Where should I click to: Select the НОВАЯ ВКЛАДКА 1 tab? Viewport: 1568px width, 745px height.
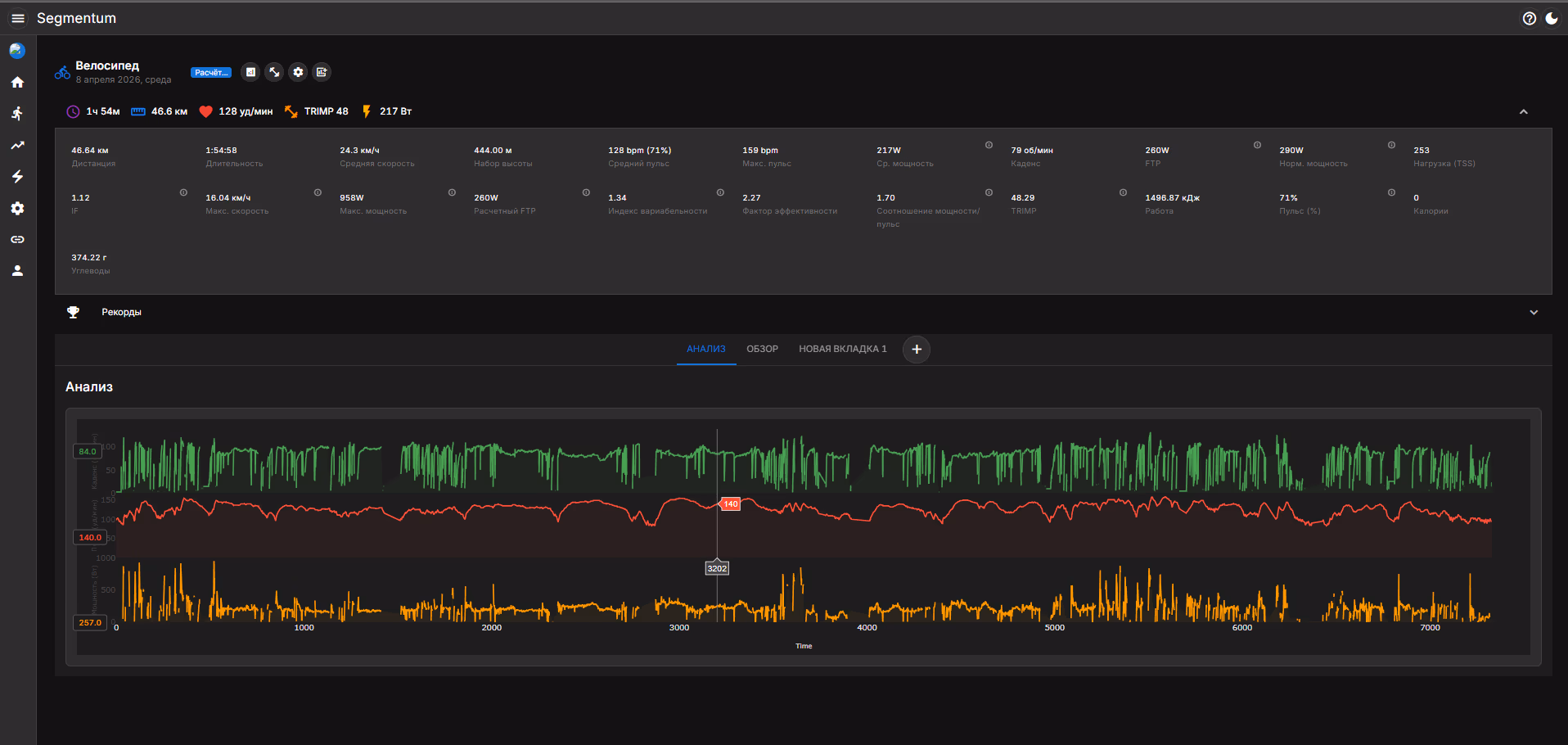click(x=842, y=349)
